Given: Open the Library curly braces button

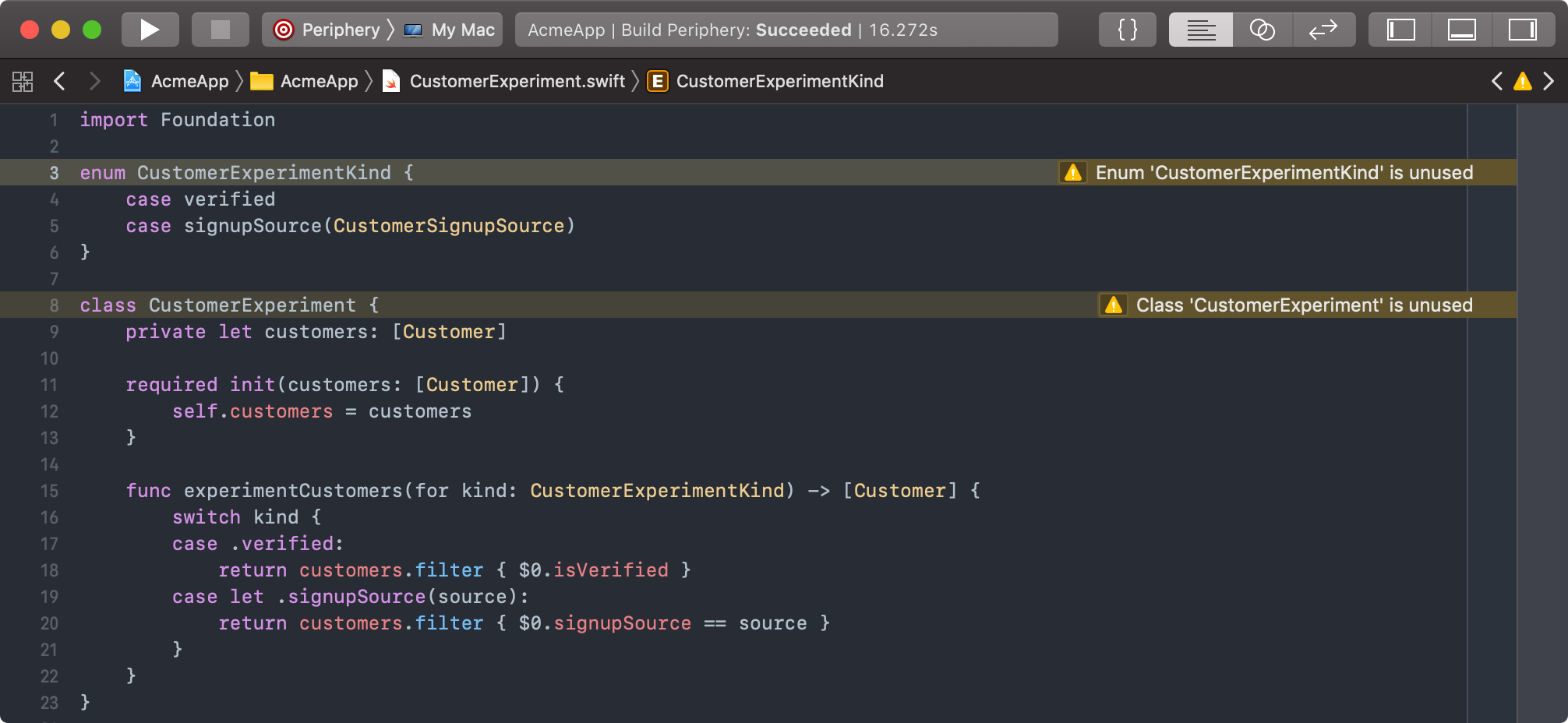Looking at the screenshot, I should coord(1127,30).
